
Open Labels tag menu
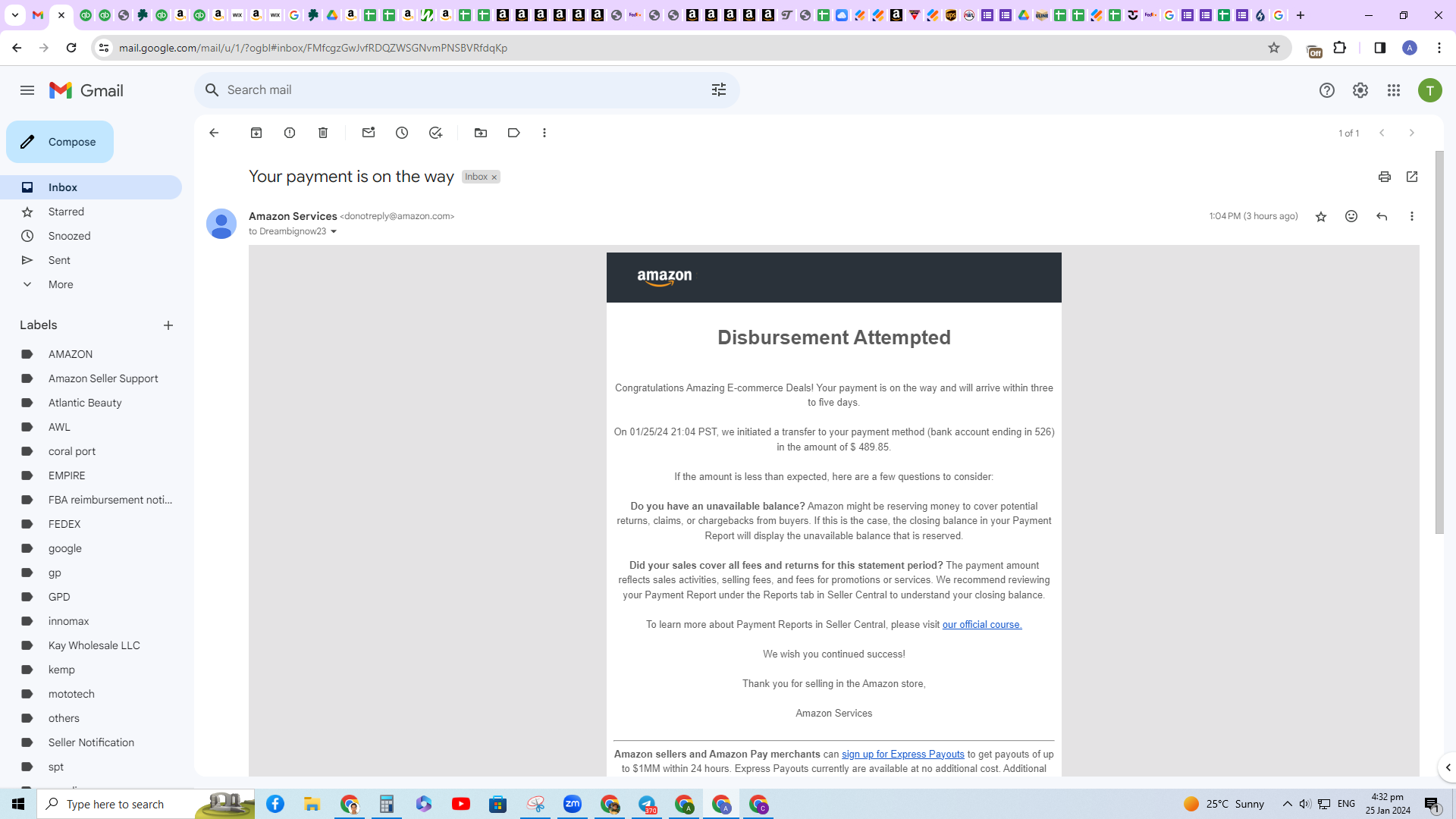click(514, 133)
